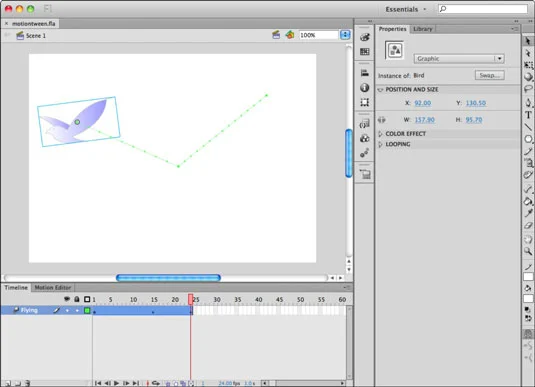The image size is (535, 387).
Task: Open the Info panel icon
Action: [x=364, y=88]
